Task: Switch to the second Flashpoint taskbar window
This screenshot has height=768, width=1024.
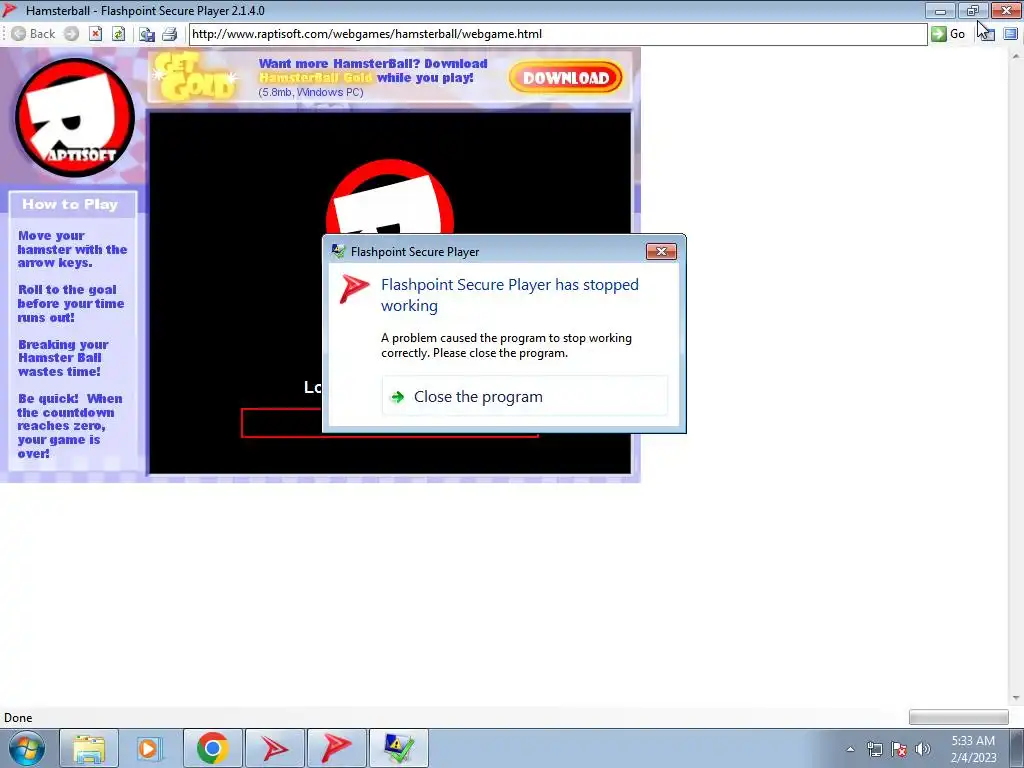Action: click(x=336, y=748)
